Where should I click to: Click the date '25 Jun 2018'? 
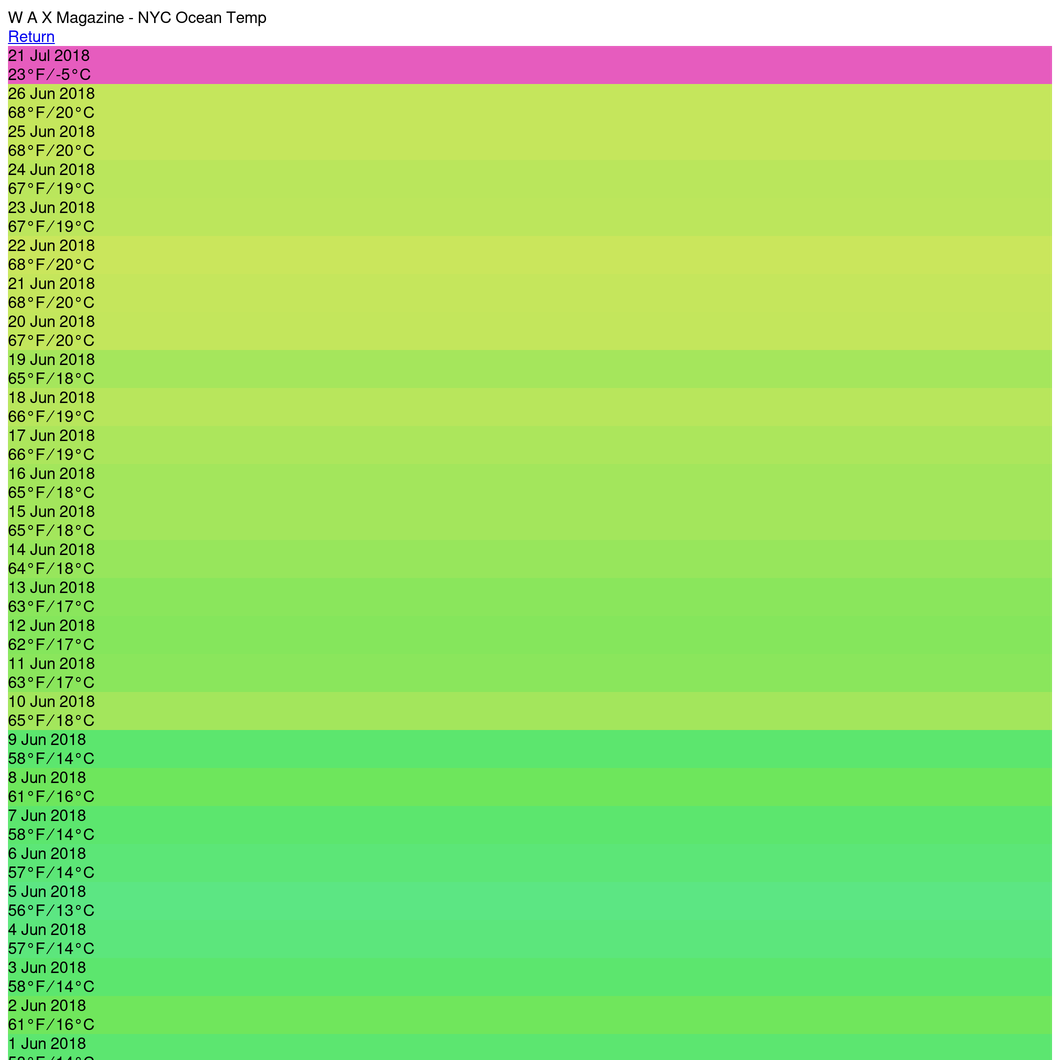[51, 131]
